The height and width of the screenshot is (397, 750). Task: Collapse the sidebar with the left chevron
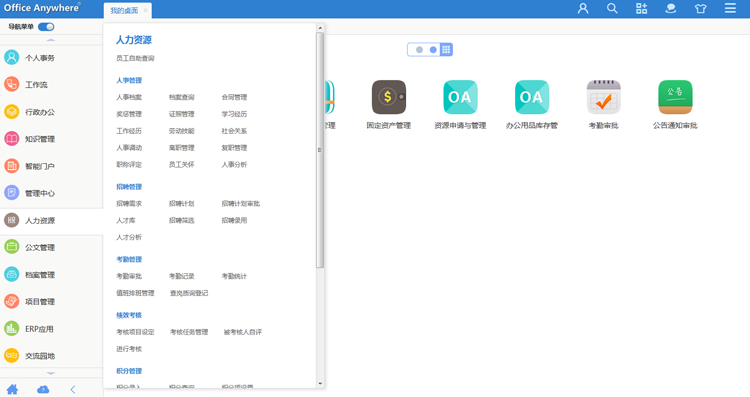click(73, 389)
